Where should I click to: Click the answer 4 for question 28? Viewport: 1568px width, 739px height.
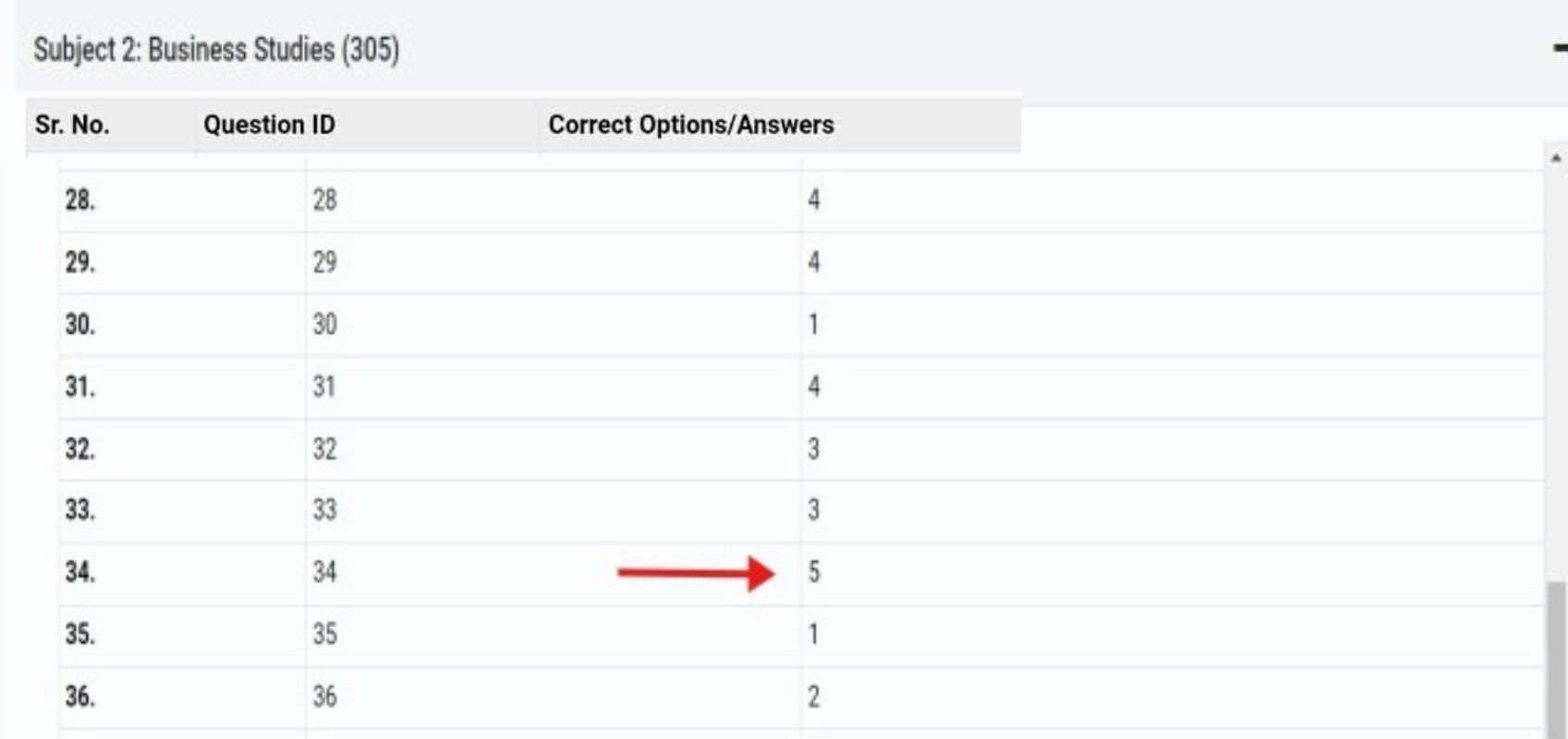pos(813,200)
